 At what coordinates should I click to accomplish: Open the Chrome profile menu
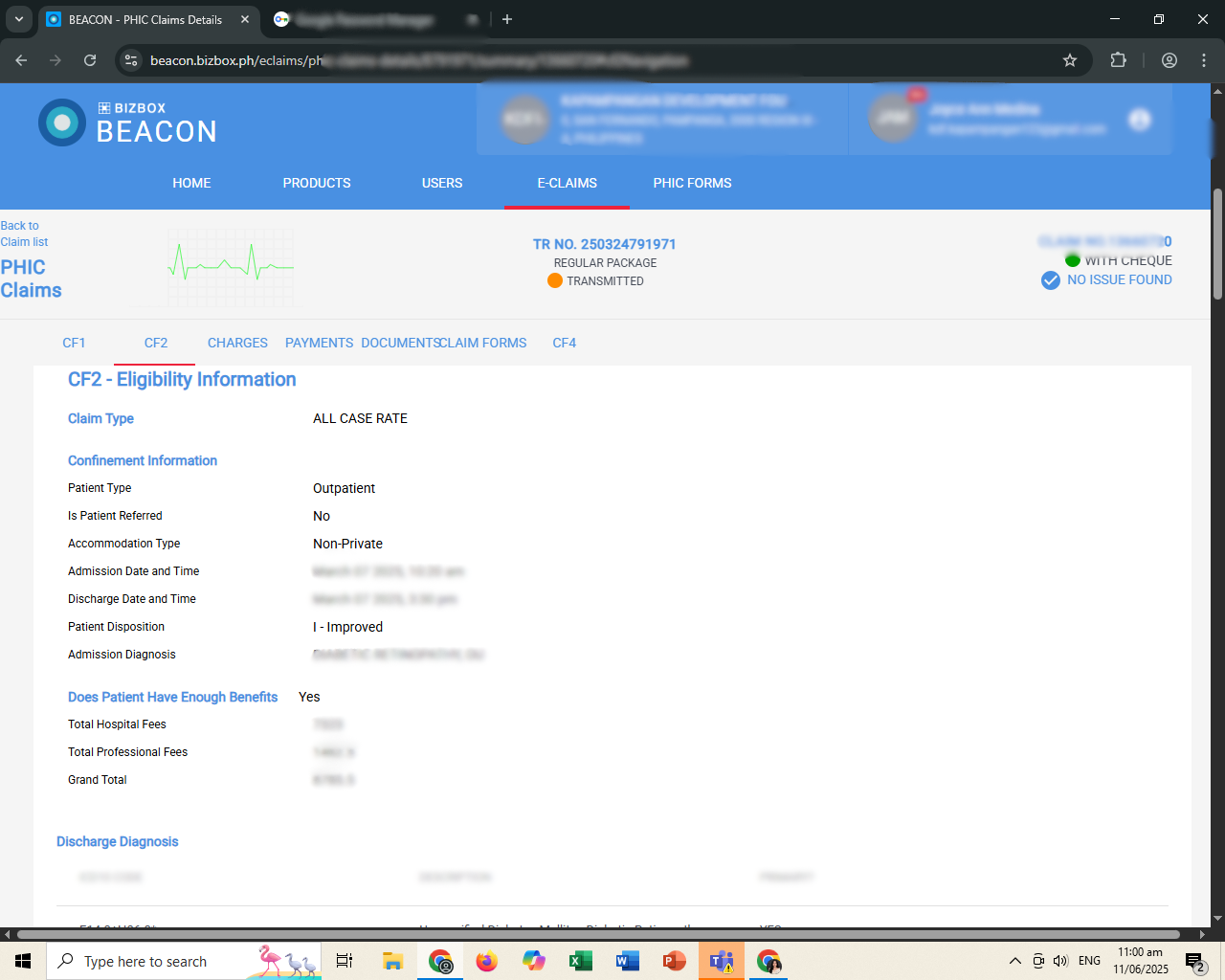tap(1169, 60)
